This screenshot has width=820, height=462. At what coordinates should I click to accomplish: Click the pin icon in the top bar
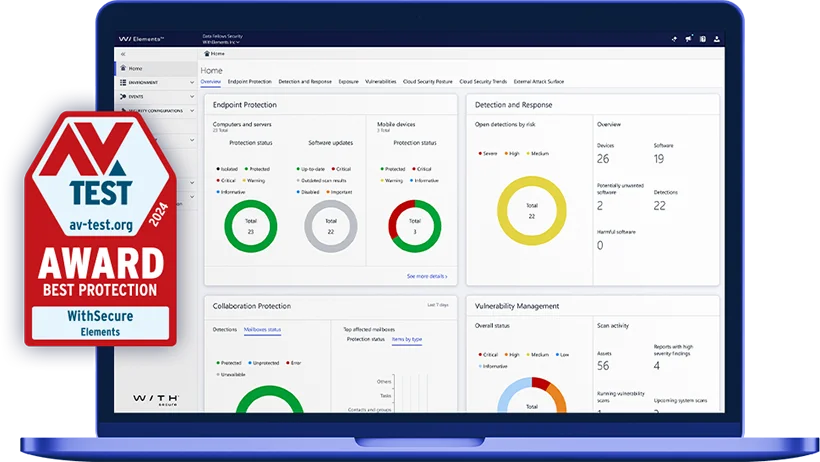[674, 39]
